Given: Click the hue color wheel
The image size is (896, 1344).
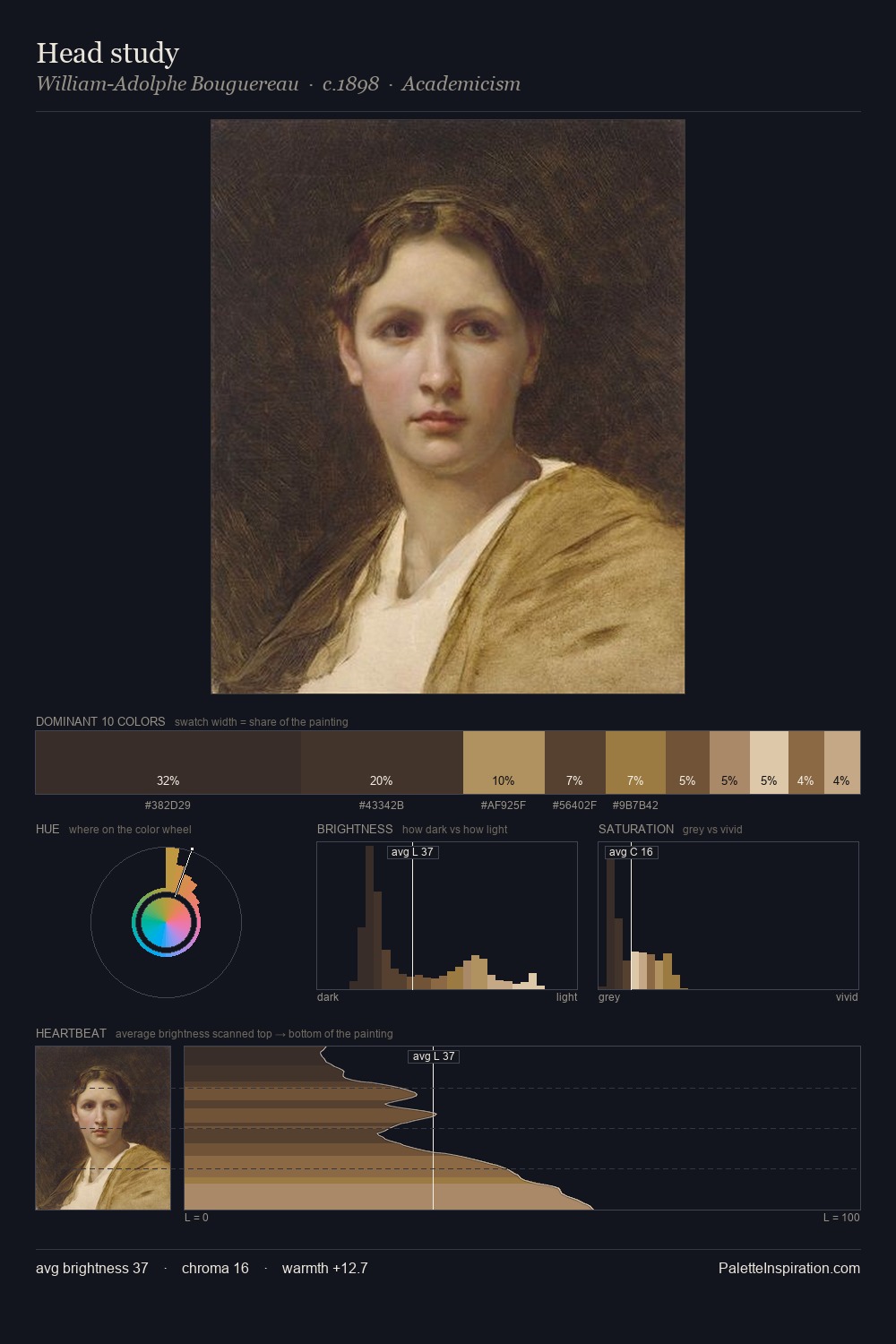Looking at the screenshot, I should tap(166, 923).
